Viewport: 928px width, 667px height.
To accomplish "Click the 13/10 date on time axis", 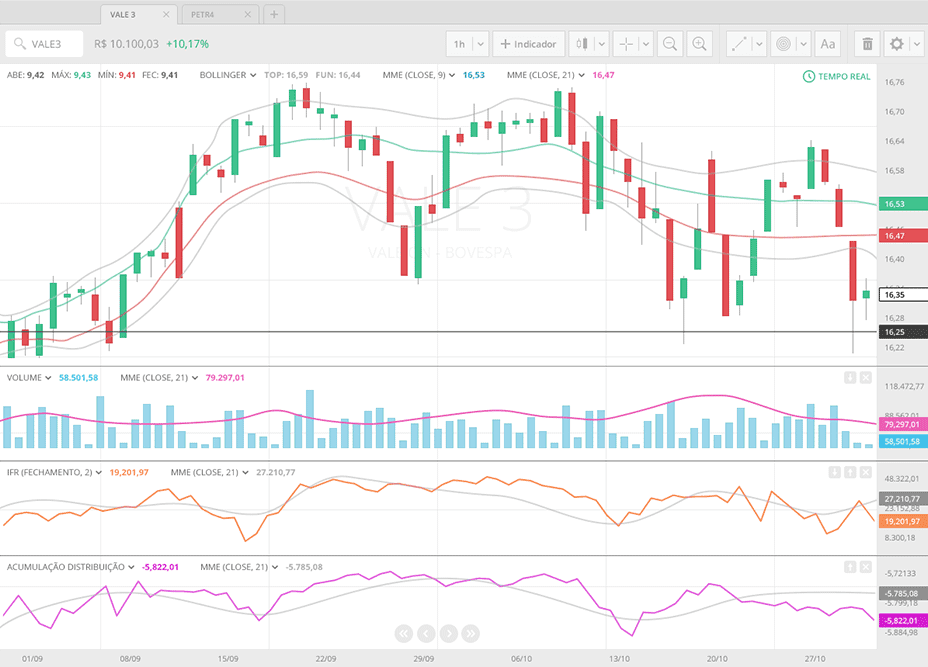I will [619, 659].
